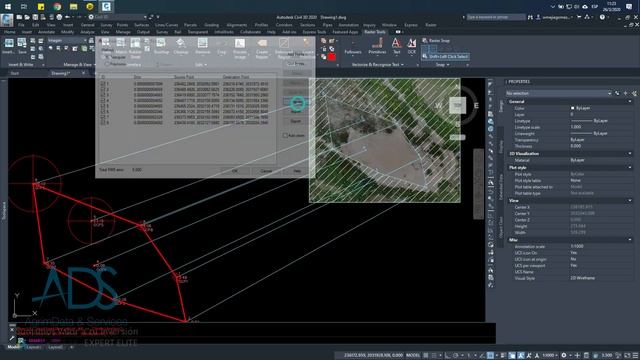Screen dimensions: 640x360
Task: Click the Raster Snap icon
Action: (x=425, y=40)
